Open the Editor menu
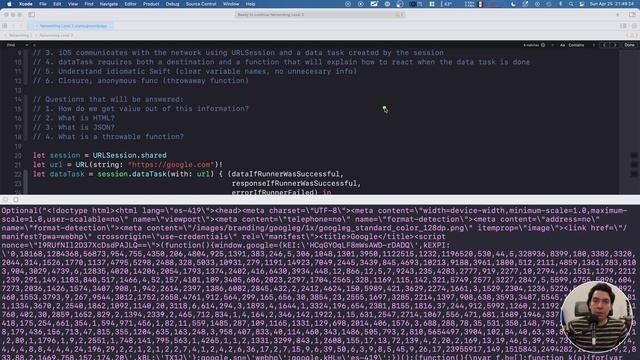Image resolution: width=640 pixels, height=360 pixels. (130, 4)
